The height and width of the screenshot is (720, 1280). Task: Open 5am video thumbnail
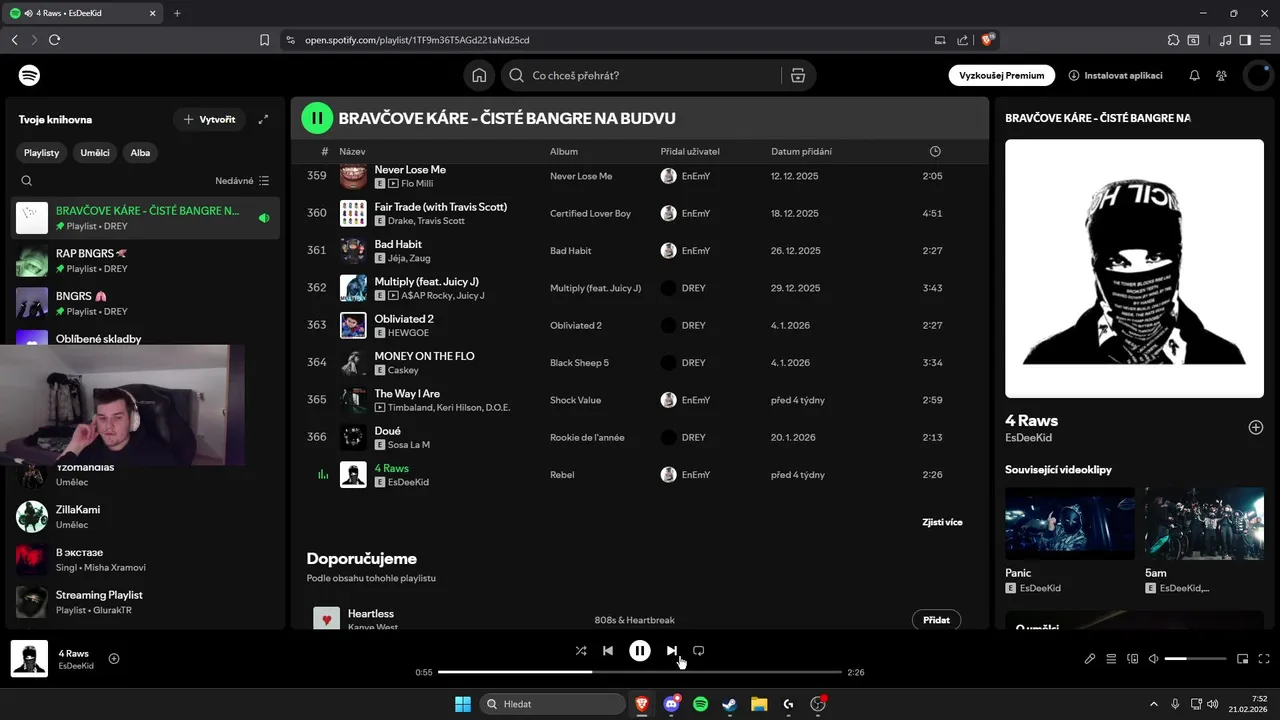click(1204, 523)
